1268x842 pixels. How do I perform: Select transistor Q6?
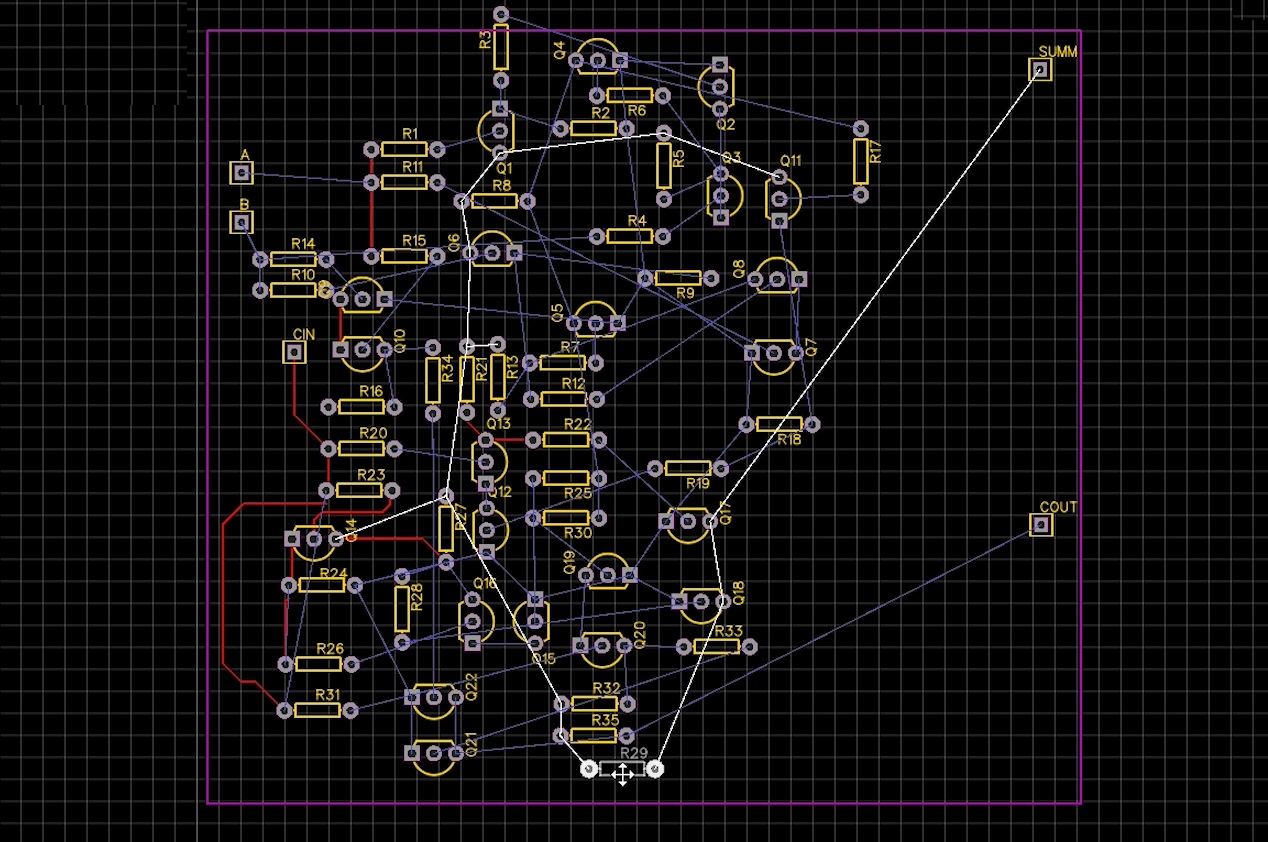pos(492,249)
